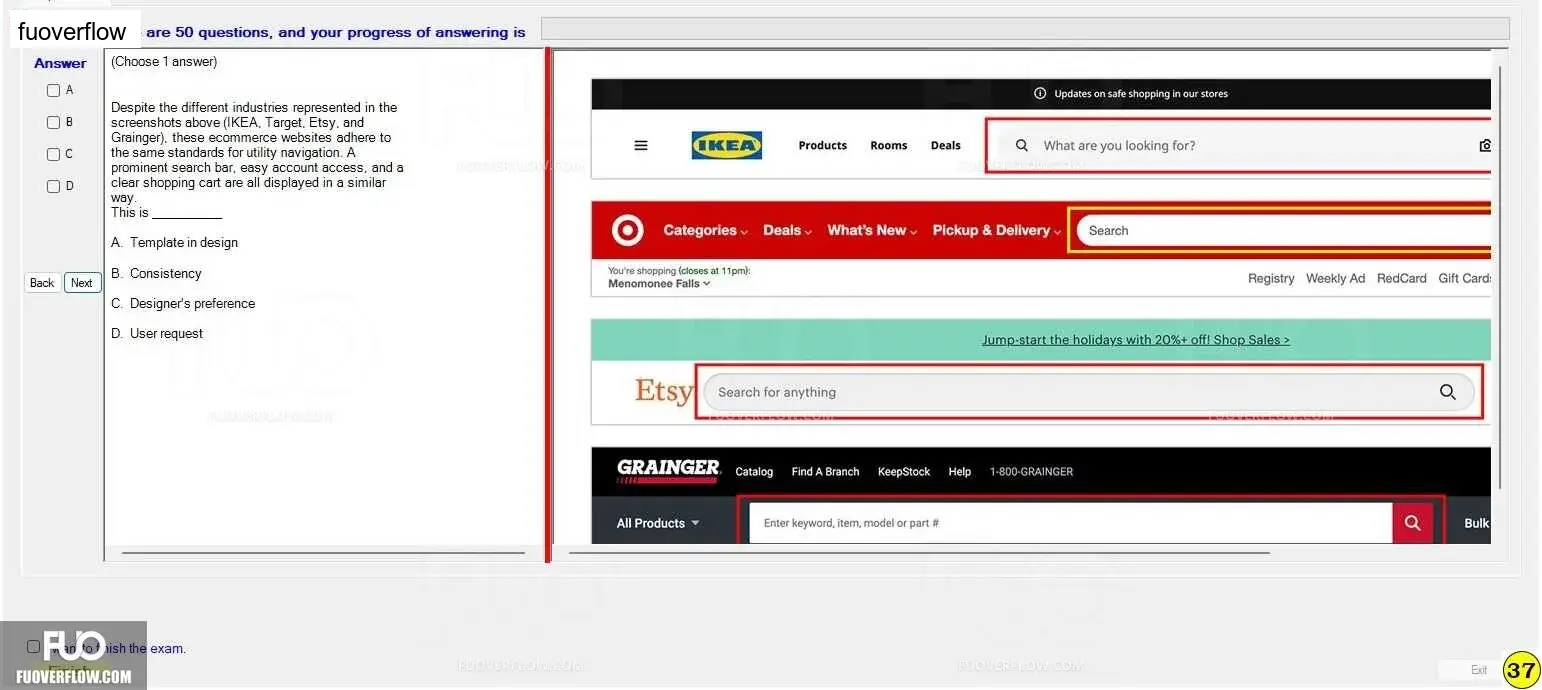Image resolution: width=1542 pixels, height=690 pixels.
Task: Tick answer checkbox C
Action: coord(54,154)
